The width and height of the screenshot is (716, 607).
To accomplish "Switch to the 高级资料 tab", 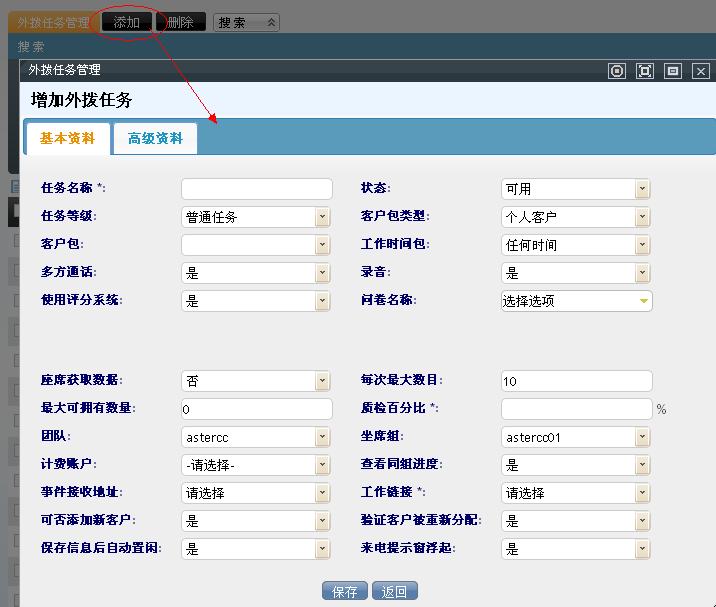I will pyautogui.click(x=155, y=139).
